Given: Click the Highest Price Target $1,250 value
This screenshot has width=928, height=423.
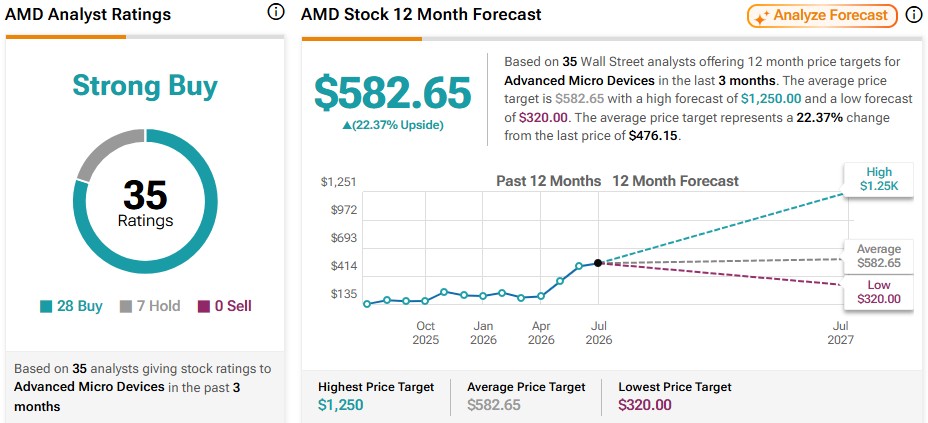Looking at the screenshot, I should [x=340, y=405].
